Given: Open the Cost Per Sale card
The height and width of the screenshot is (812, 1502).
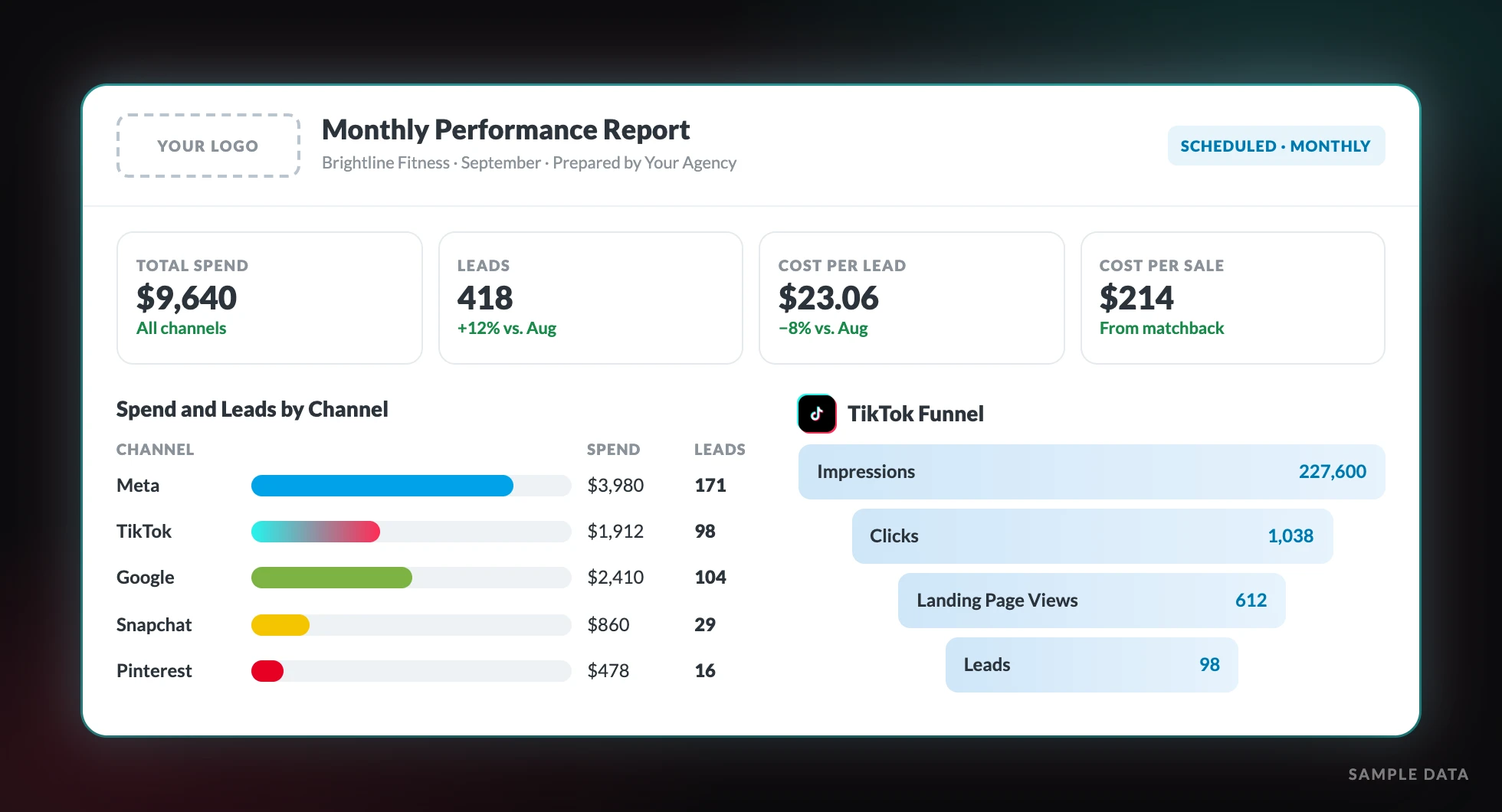Looking at the screenshot, I should 1233,298.
